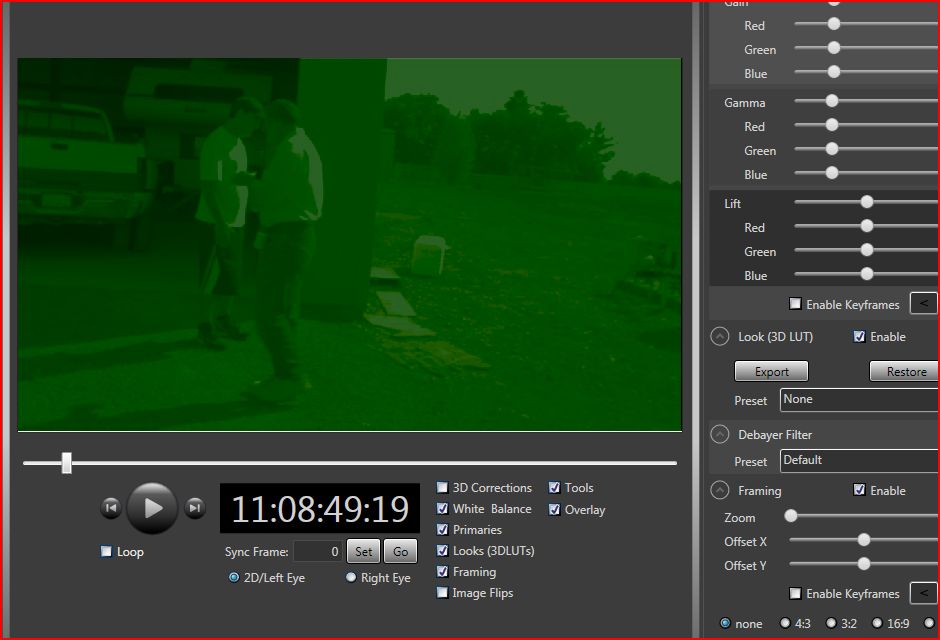Toggle the 3D Corrections checkbox

443,488
